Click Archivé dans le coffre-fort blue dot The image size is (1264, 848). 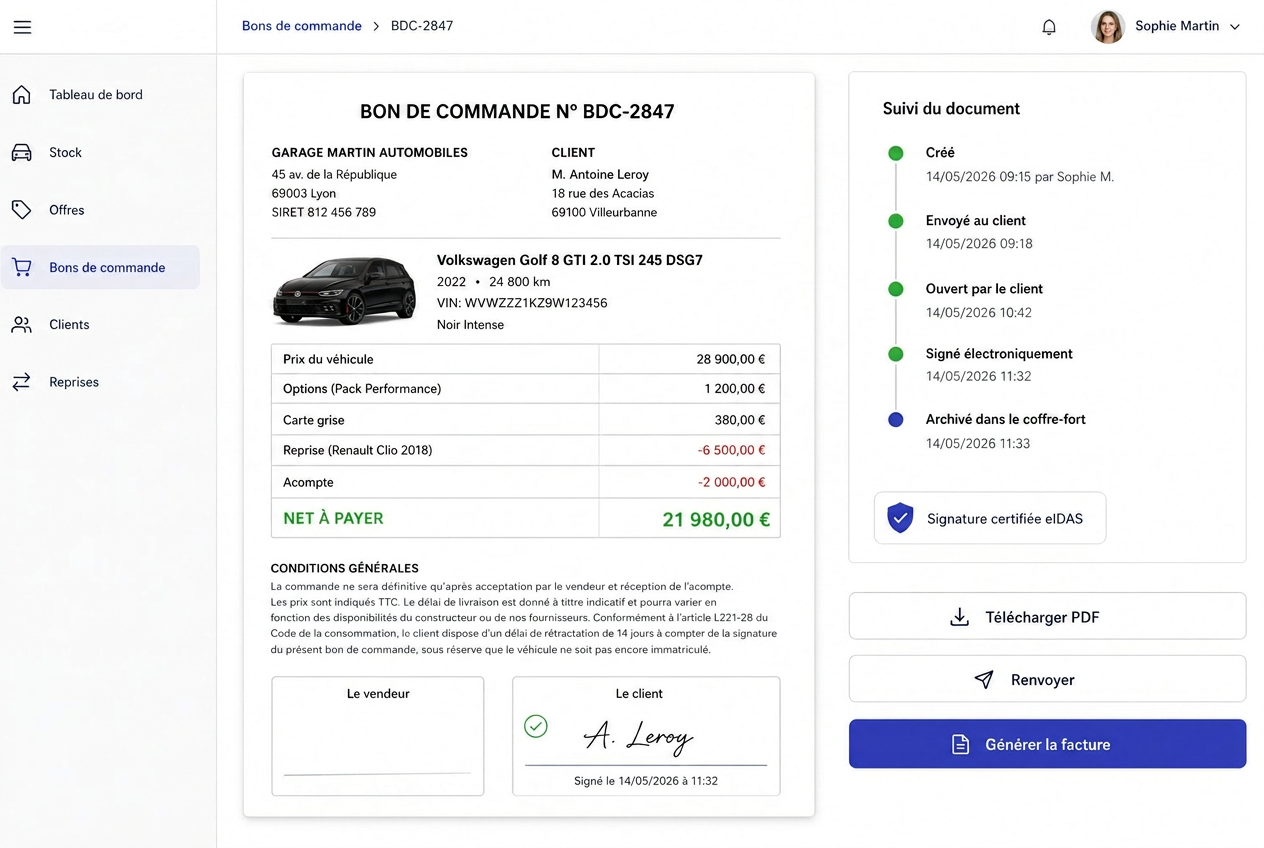coord(896,420)
